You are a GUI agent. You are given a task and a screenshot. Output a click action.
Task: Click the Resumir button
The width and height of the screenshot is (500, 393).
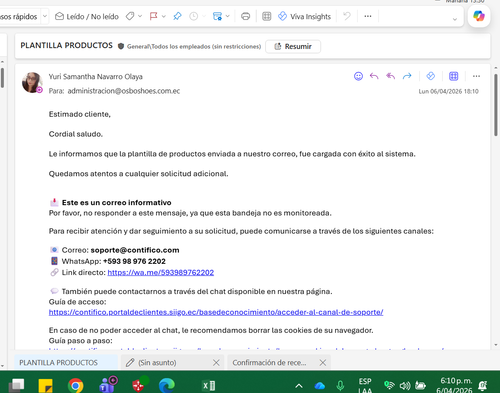[293, 46]
